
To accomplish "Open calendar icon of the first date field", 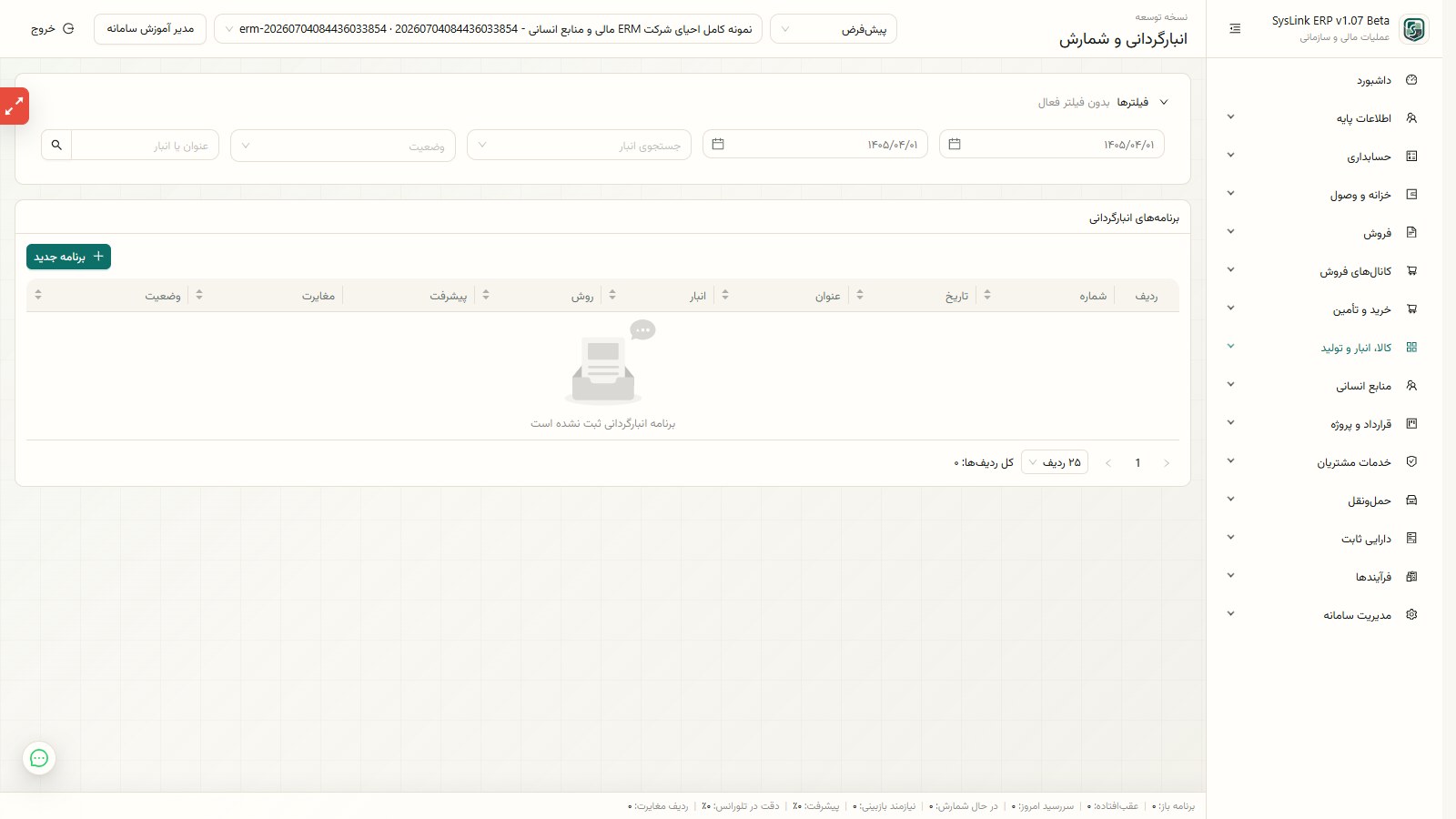I will coord(955,144).
